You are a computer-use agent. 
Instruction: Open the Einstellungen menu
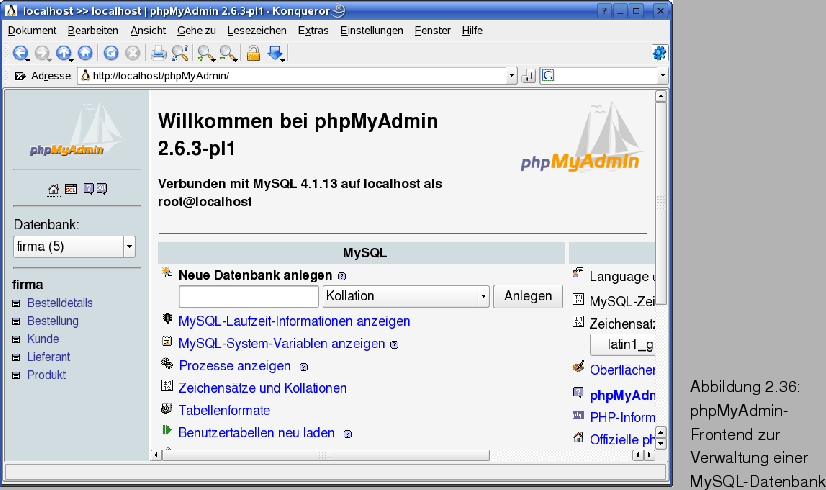tap(372, 31)
